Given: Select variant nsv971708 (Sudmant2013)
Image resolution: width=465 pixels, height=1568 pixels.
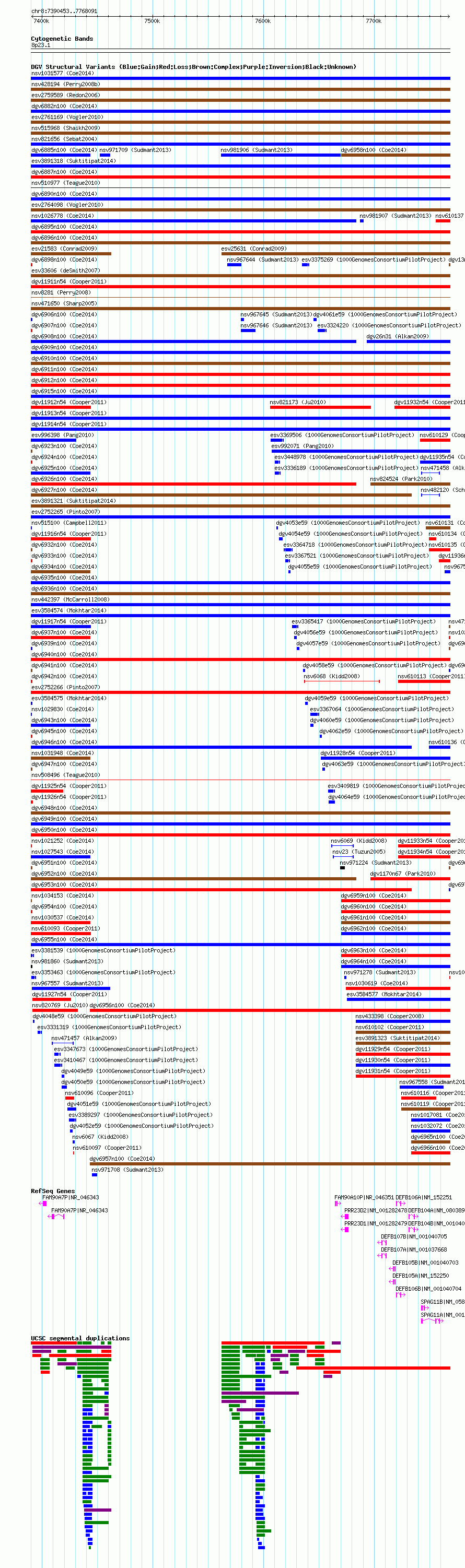Looking at the screenshot, I should pyautogui.click(x=127, y=1171).
